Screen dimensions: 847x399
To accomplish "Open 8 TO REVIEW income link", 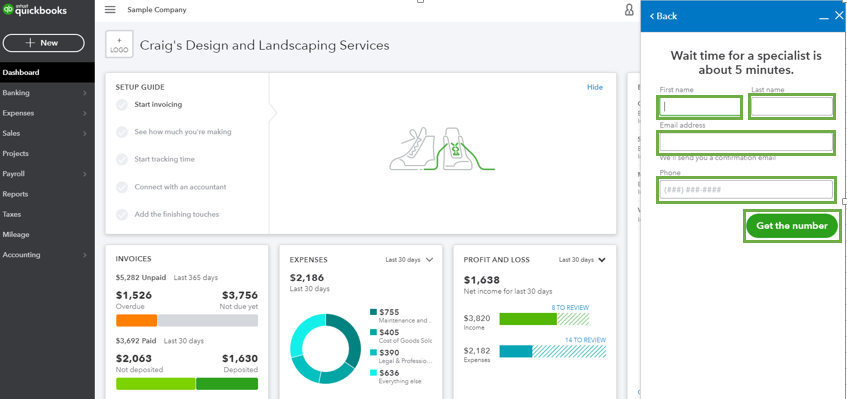I will coord(570,308).
